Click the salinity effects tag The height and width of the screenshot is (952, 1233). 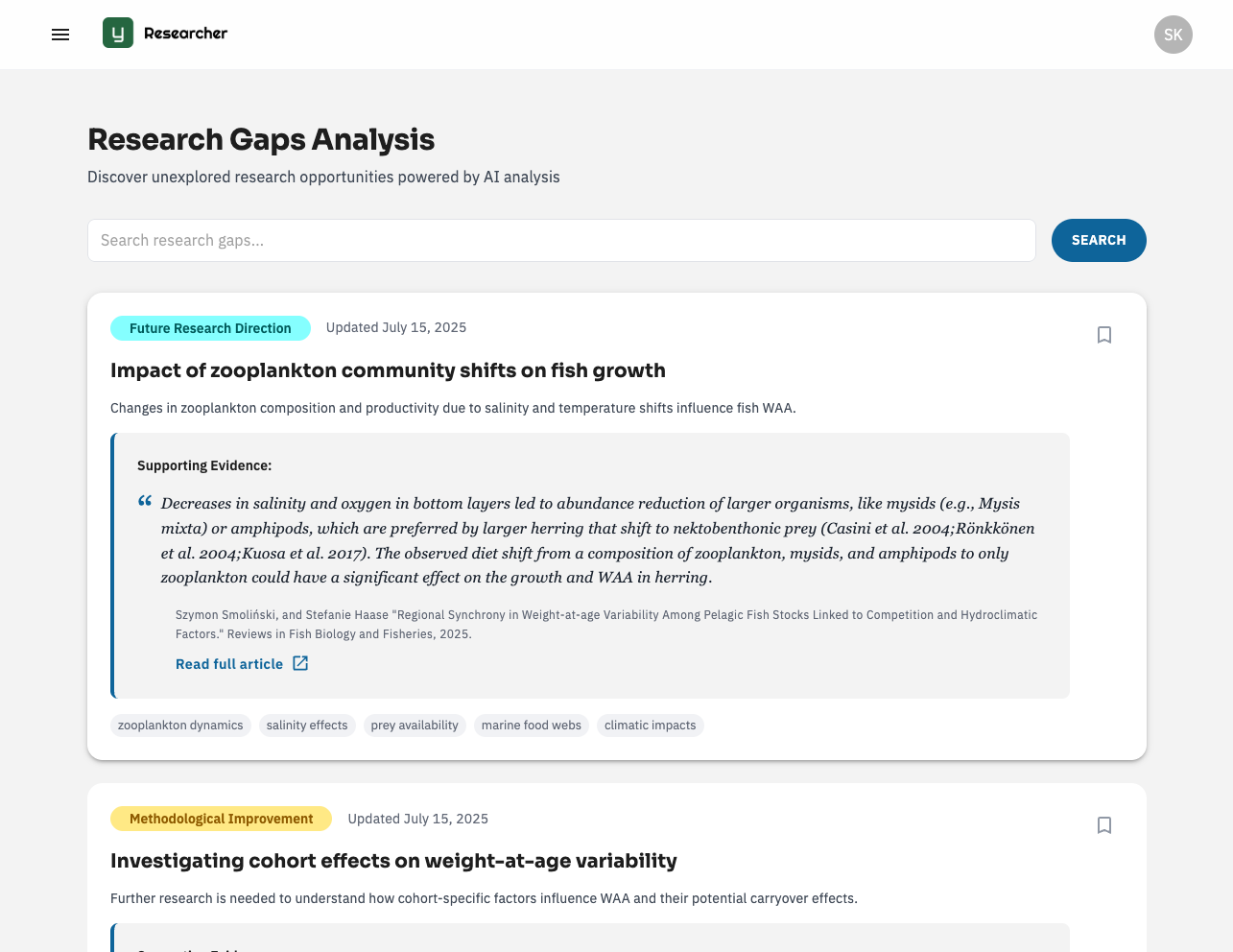(307, 726)
